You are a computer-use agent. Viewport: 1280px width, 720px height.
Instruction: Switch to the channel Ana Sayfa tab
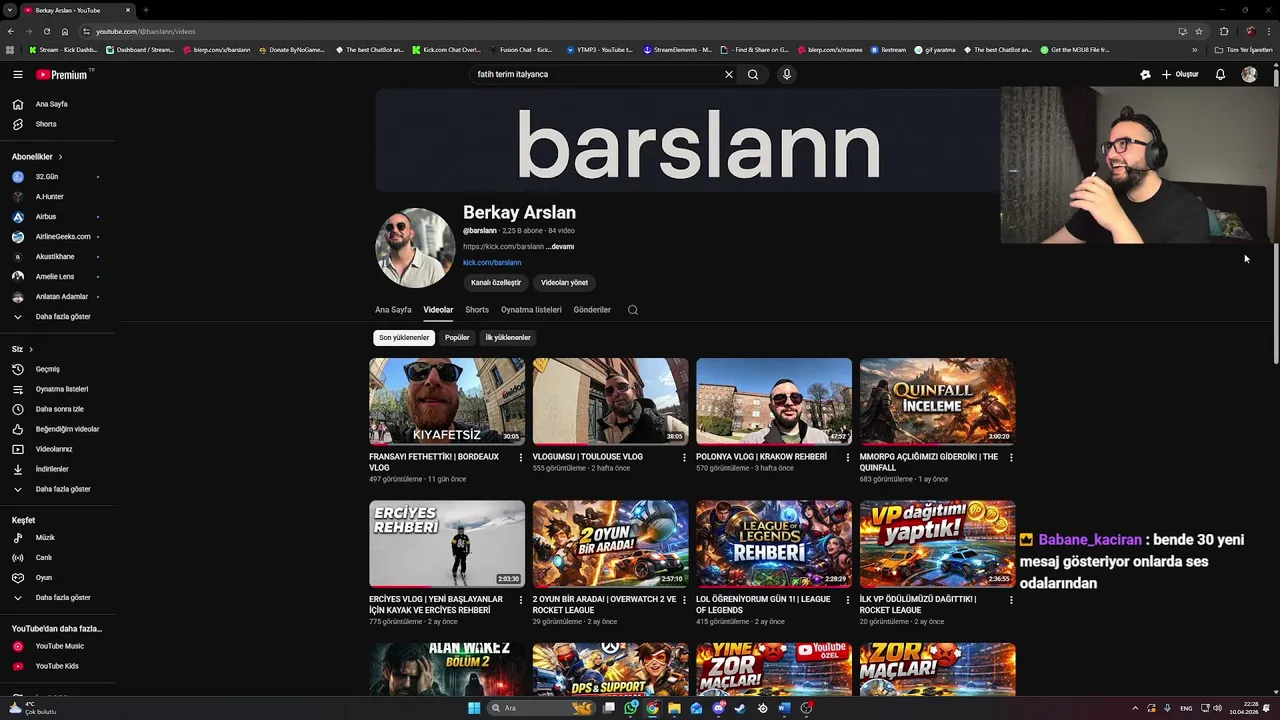click(x=393, y=310)
